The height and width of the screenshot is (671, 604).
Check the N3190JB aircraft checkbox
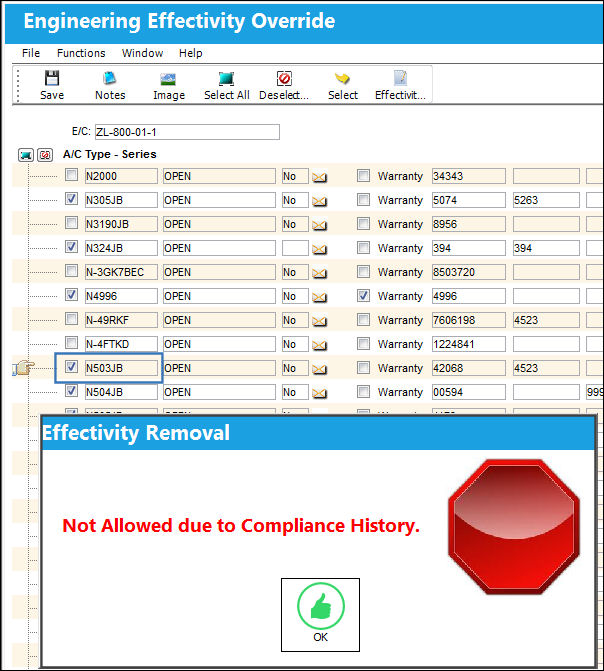(x=71, y=223)
